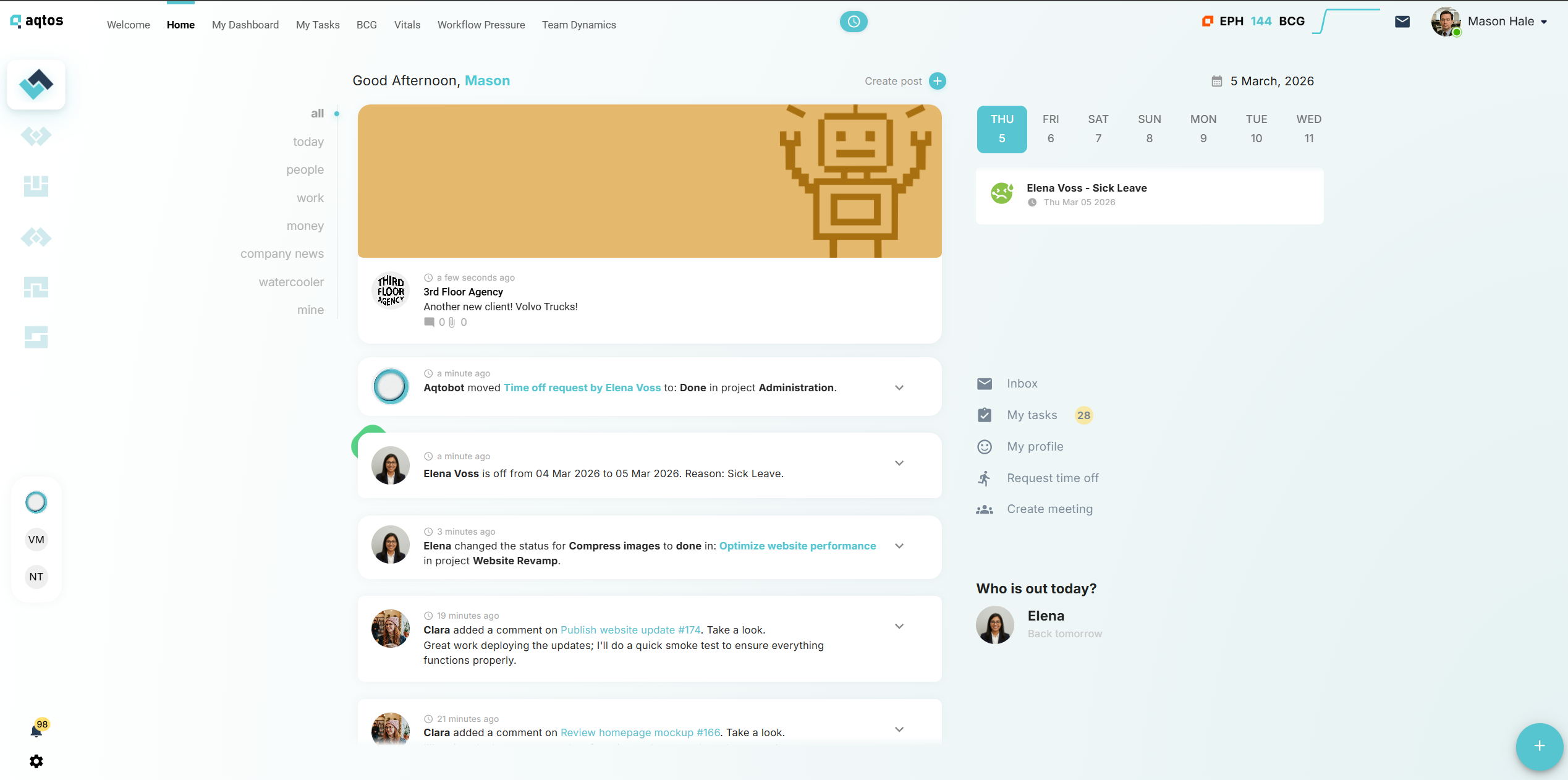The width and height of the screenshot is (1568, 780).
Task: Select WED 11 in the week calendar
Action: 1309,129
